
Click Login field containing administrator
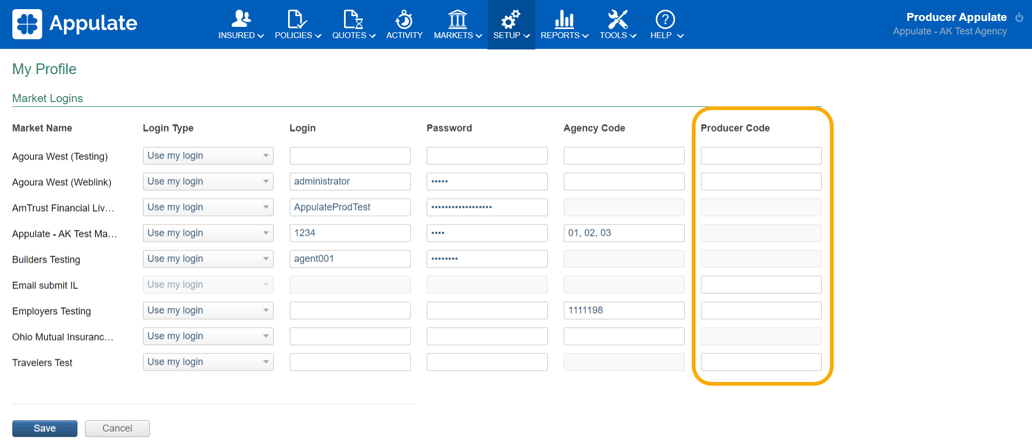[x=350, y=182]
